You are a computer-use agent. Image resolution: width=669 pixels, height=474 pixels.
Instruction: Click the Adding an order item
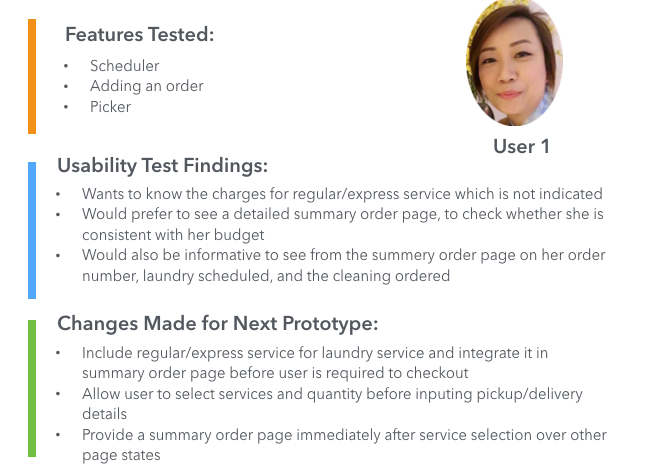(146, 86)
